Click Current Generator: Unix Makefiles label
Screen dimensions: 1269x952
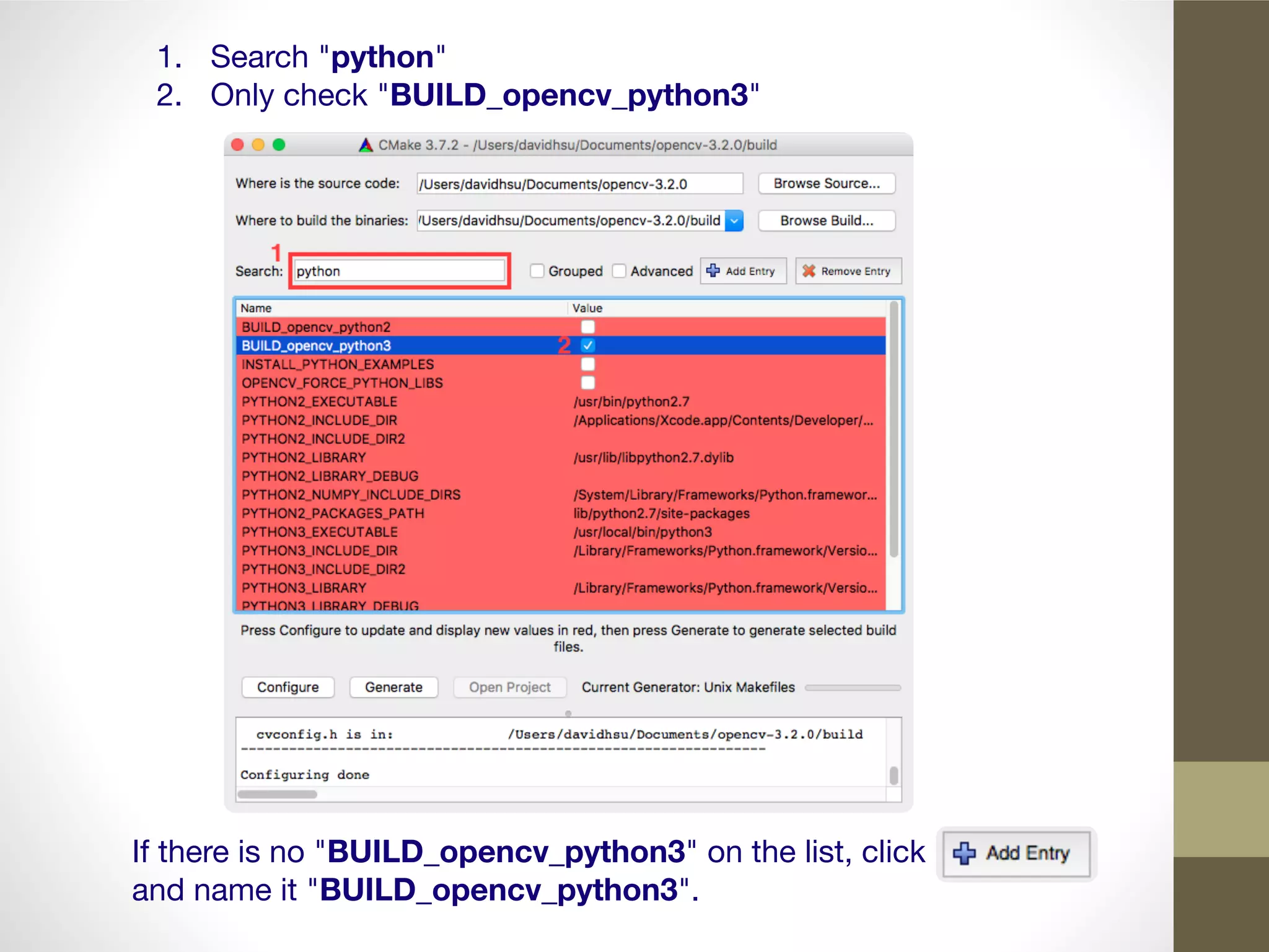(688, 688)
